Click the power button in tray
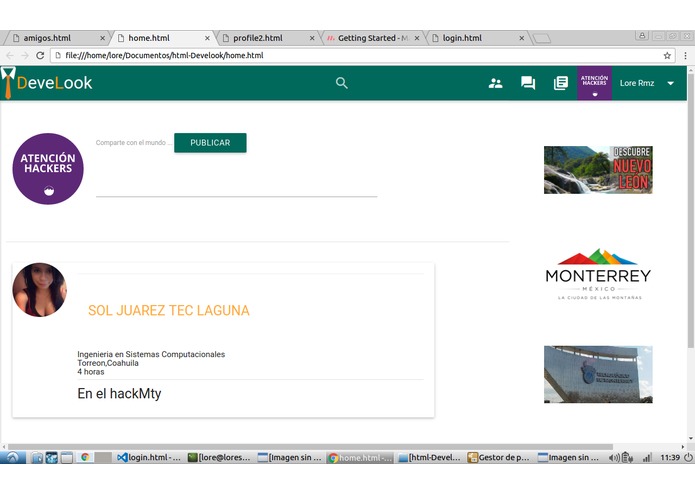 688,457
